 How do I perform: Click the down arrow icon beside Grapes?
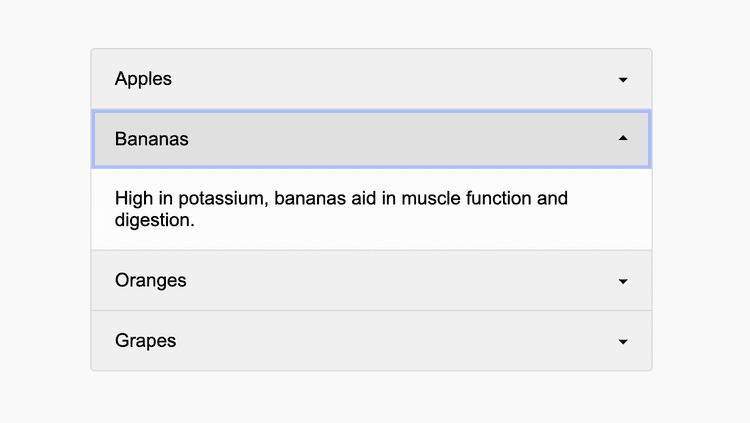(x=623, y=341)
